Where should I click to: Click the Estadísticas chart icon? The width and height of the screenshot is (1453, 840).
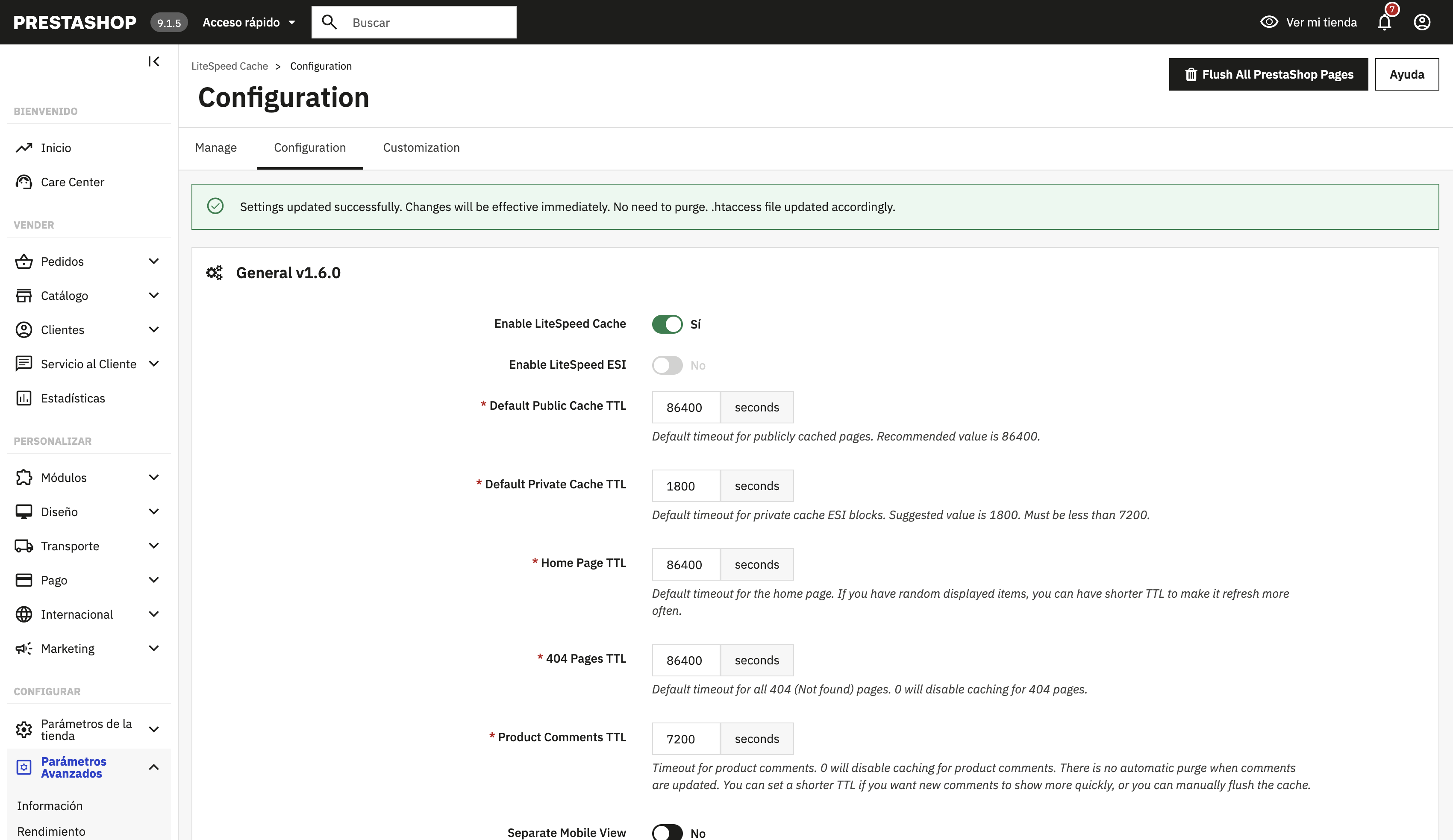coord(24,398)
